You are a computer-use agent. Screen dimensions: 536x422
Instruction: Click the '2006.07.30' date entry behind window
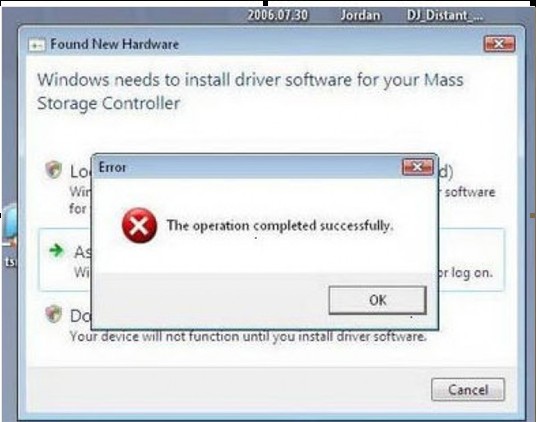coord(278,15)
